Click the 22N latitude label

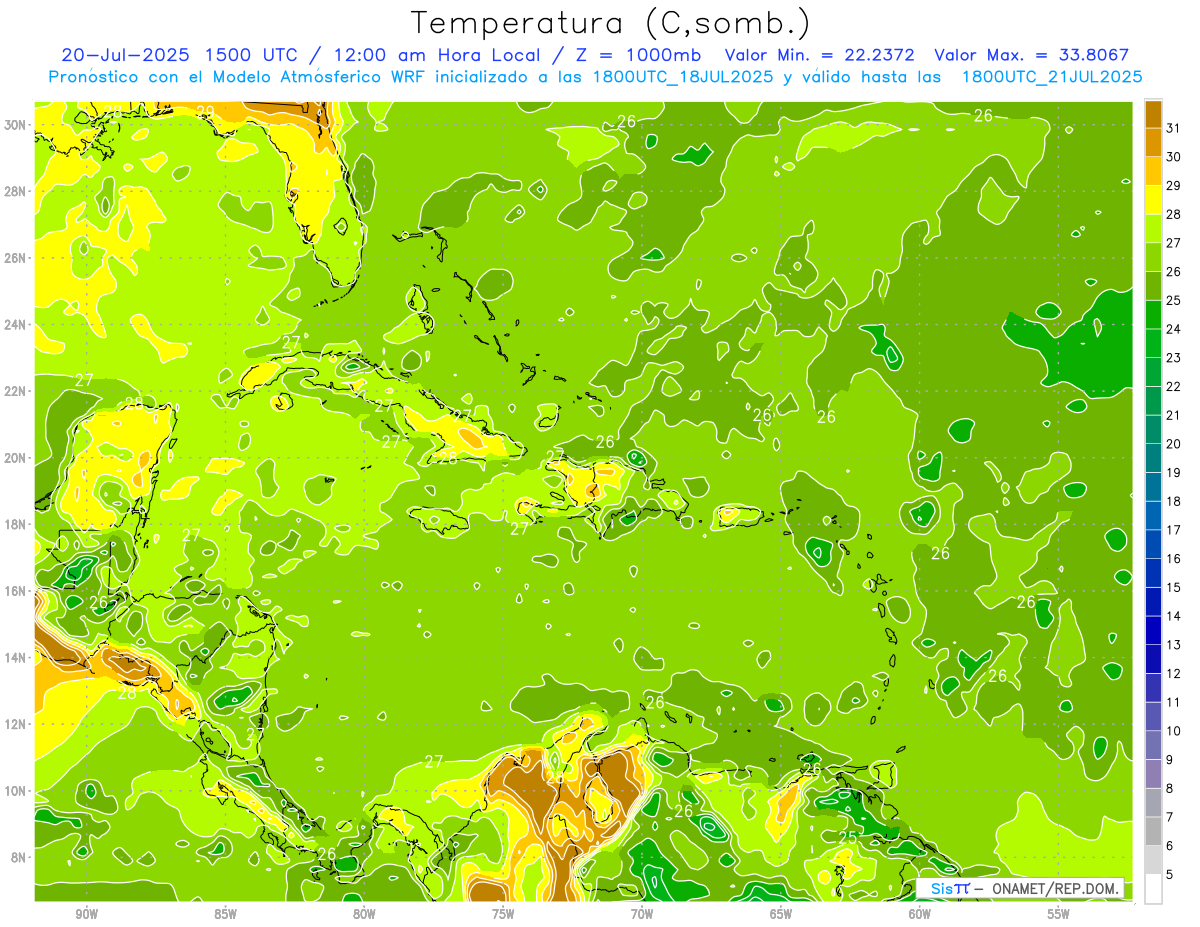click(x=16, y=391)
